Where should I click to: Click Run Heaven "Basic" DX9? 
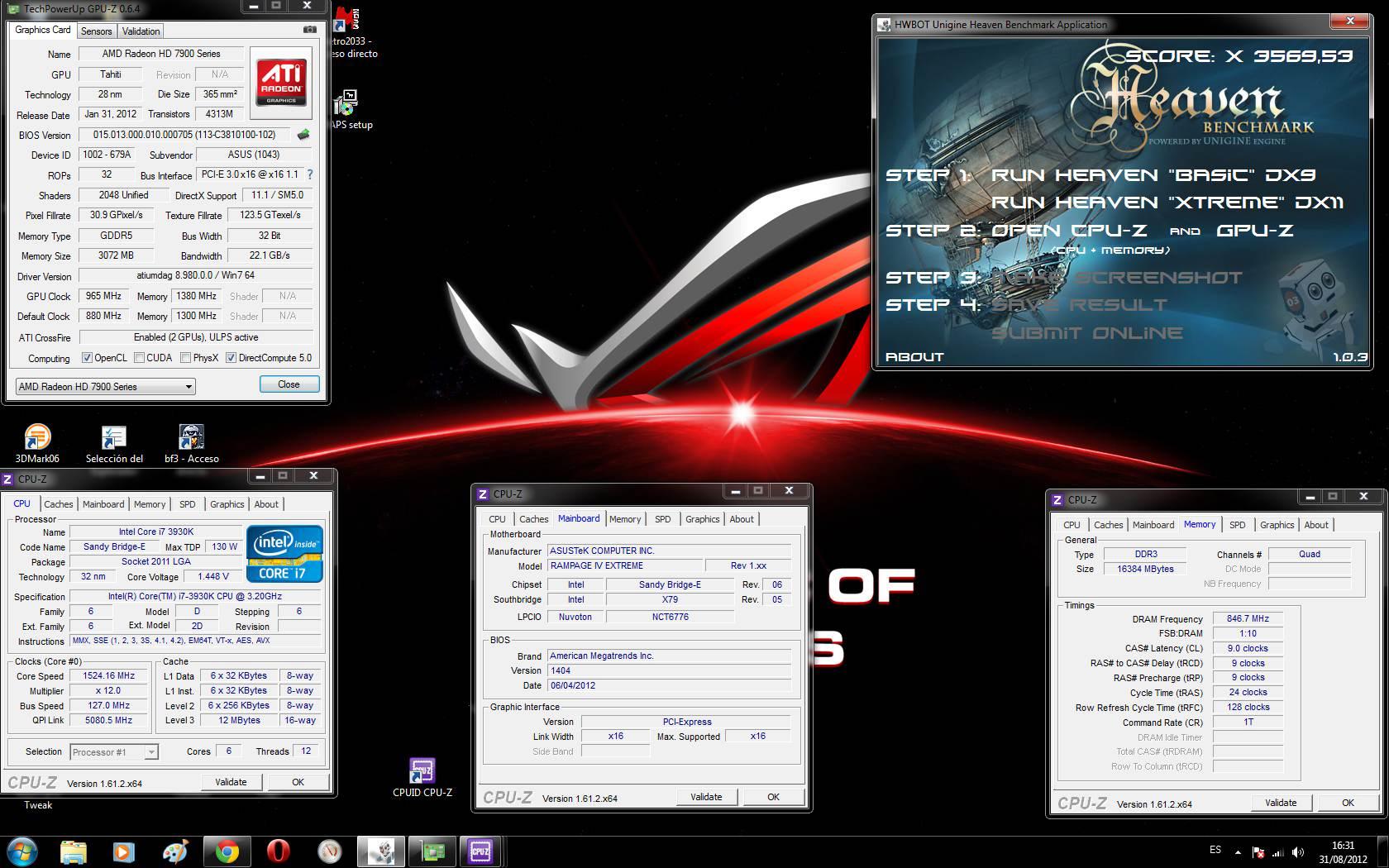pyautogui.click(x=1153, y=175)
